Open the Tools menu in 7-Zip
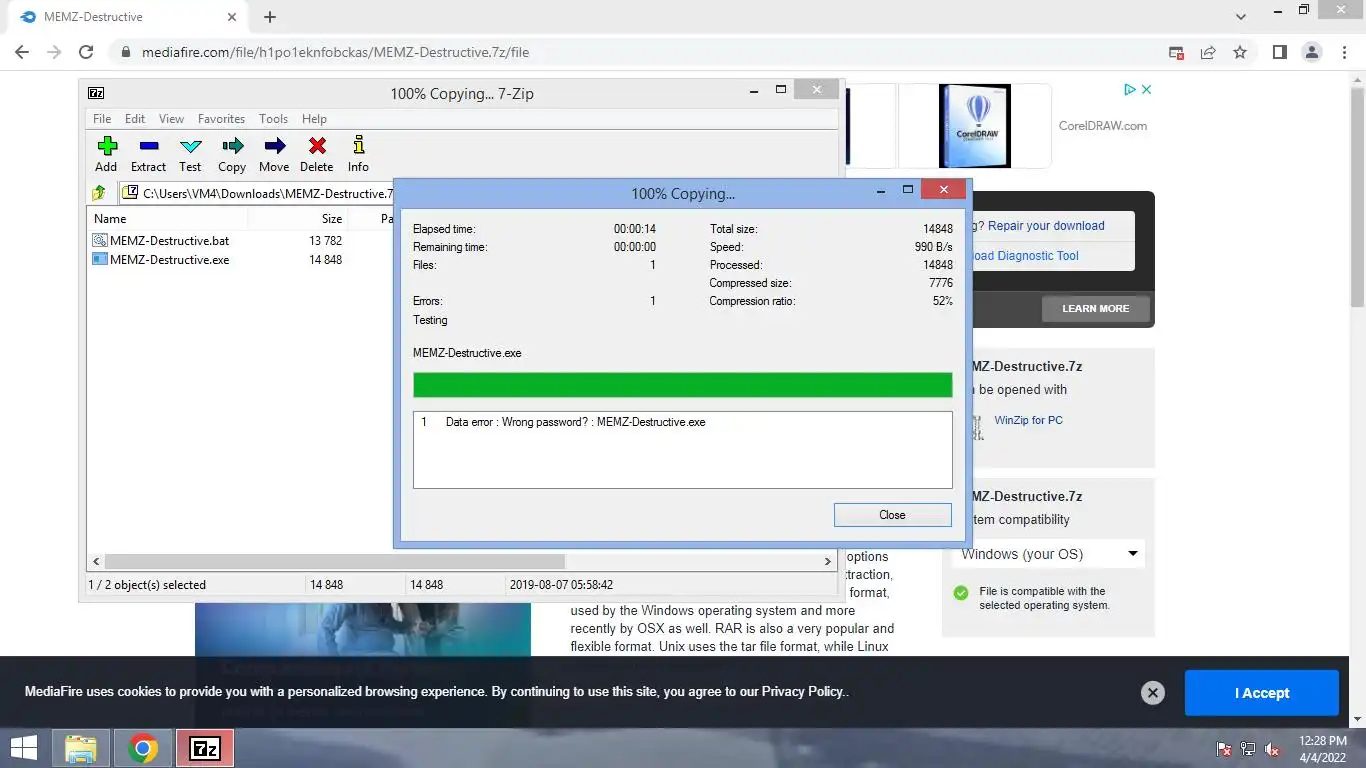The width and height of the screenshot is (1366, 768). (x=273, y=118)
